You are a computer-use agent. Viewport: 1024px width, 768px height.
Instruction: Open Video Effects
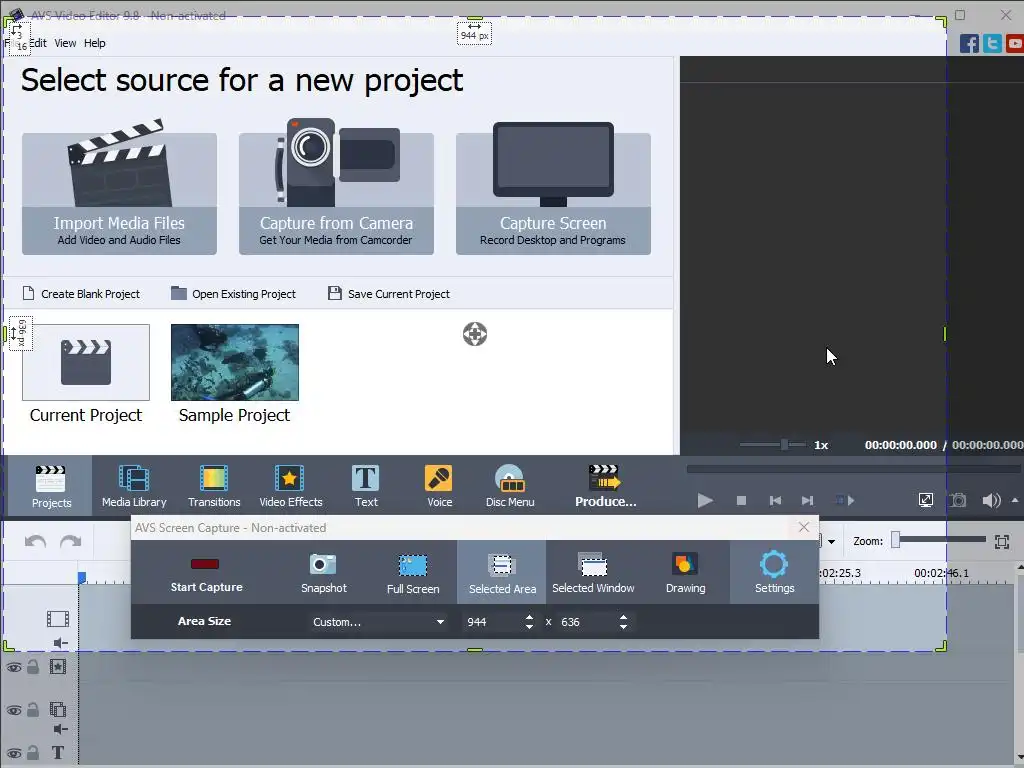click(x=291, y=486)
